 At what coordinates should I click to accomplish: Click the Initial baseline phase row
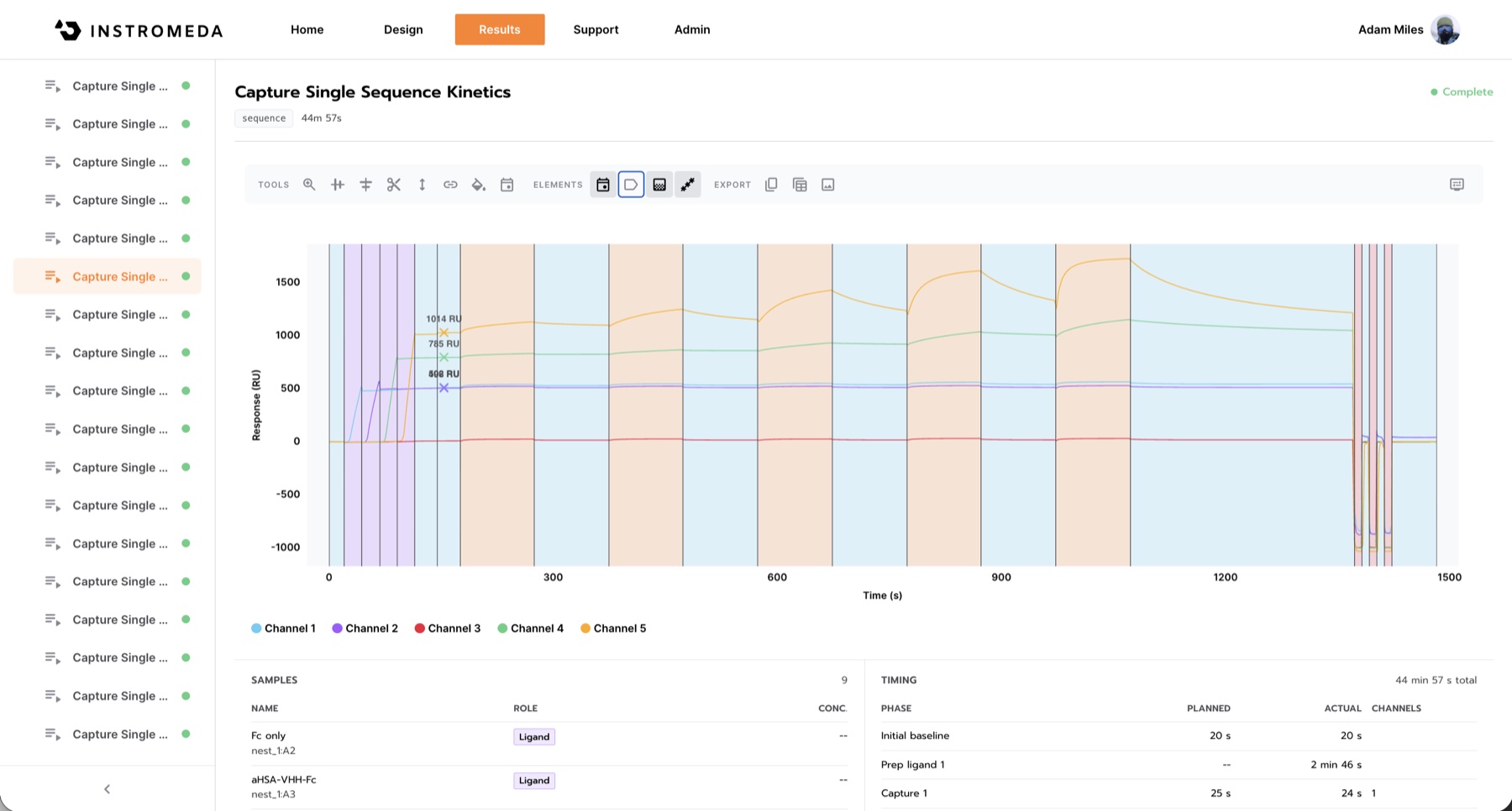click(1179, 735)
